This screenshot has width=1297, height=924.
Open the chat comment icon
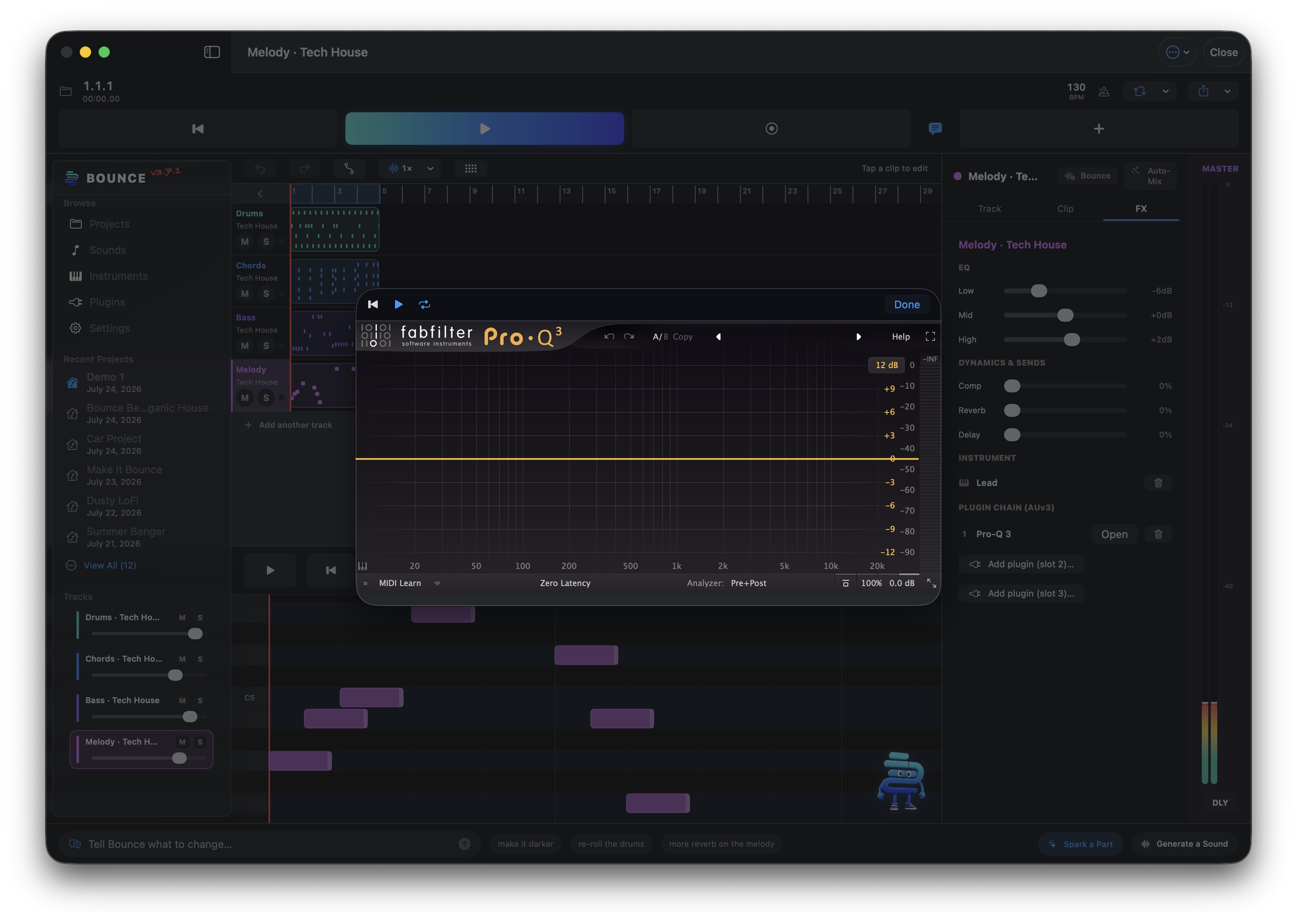935,129
